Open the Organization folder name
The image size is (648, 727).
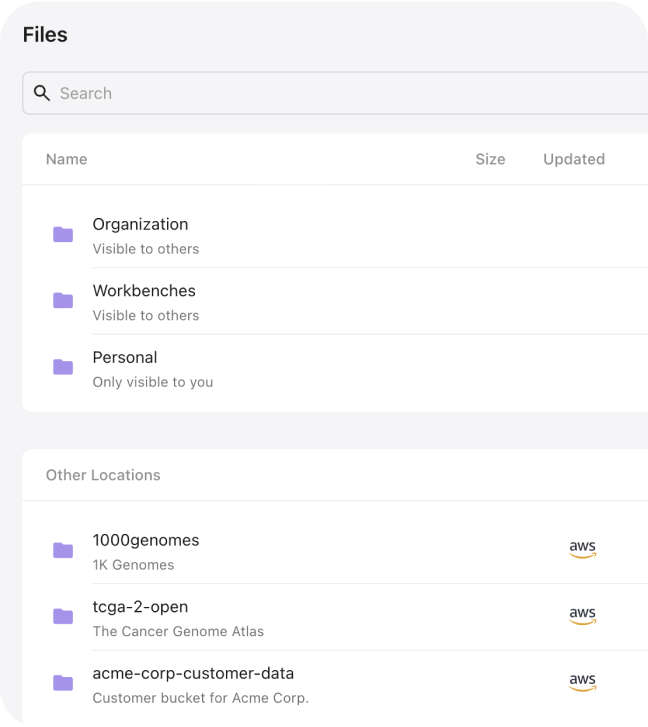tap(140, 224)
